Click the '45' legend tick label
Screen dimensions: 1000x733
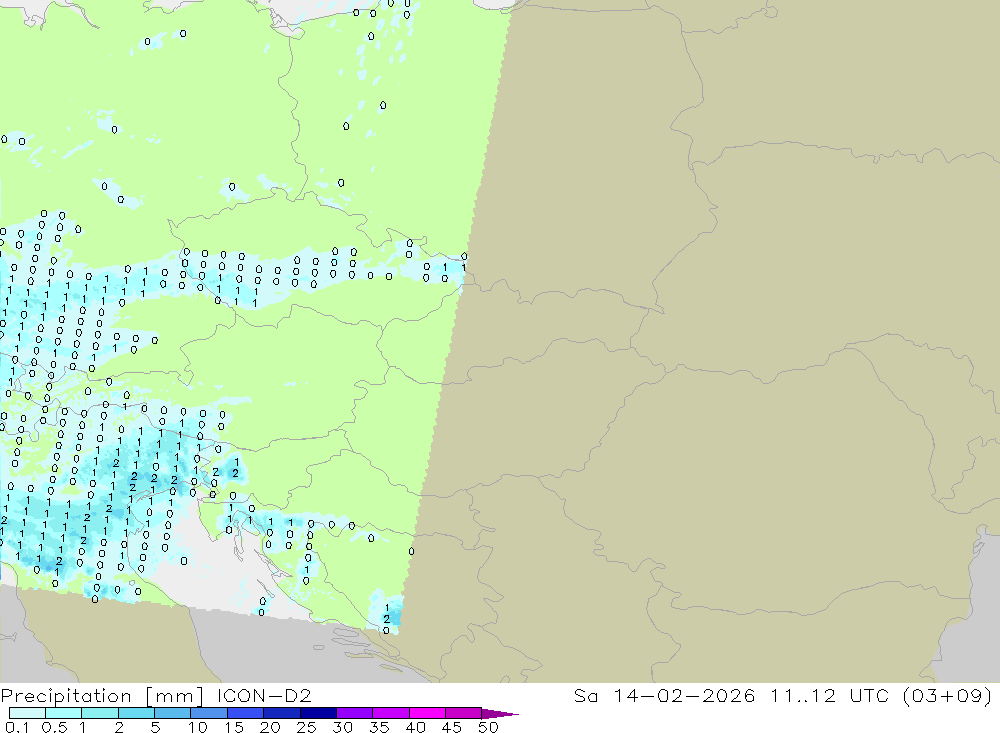pos(452,727)
